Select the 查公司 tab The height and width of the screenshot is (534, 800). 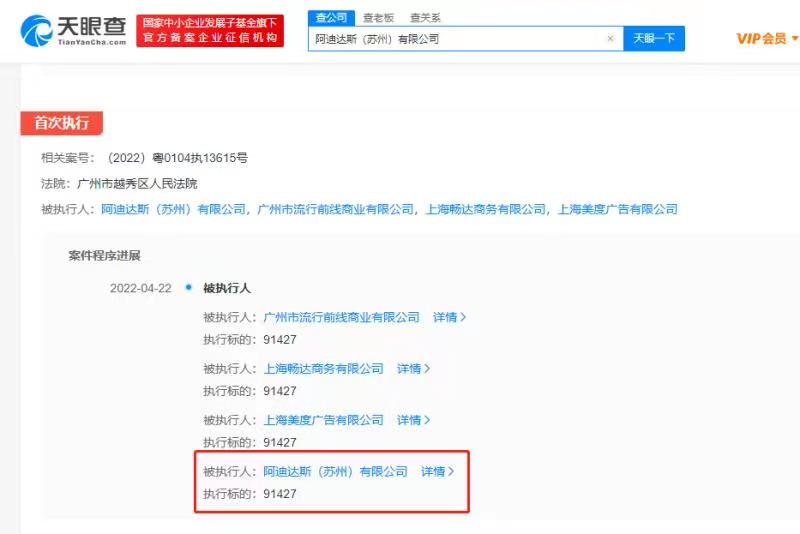[331, 18]
